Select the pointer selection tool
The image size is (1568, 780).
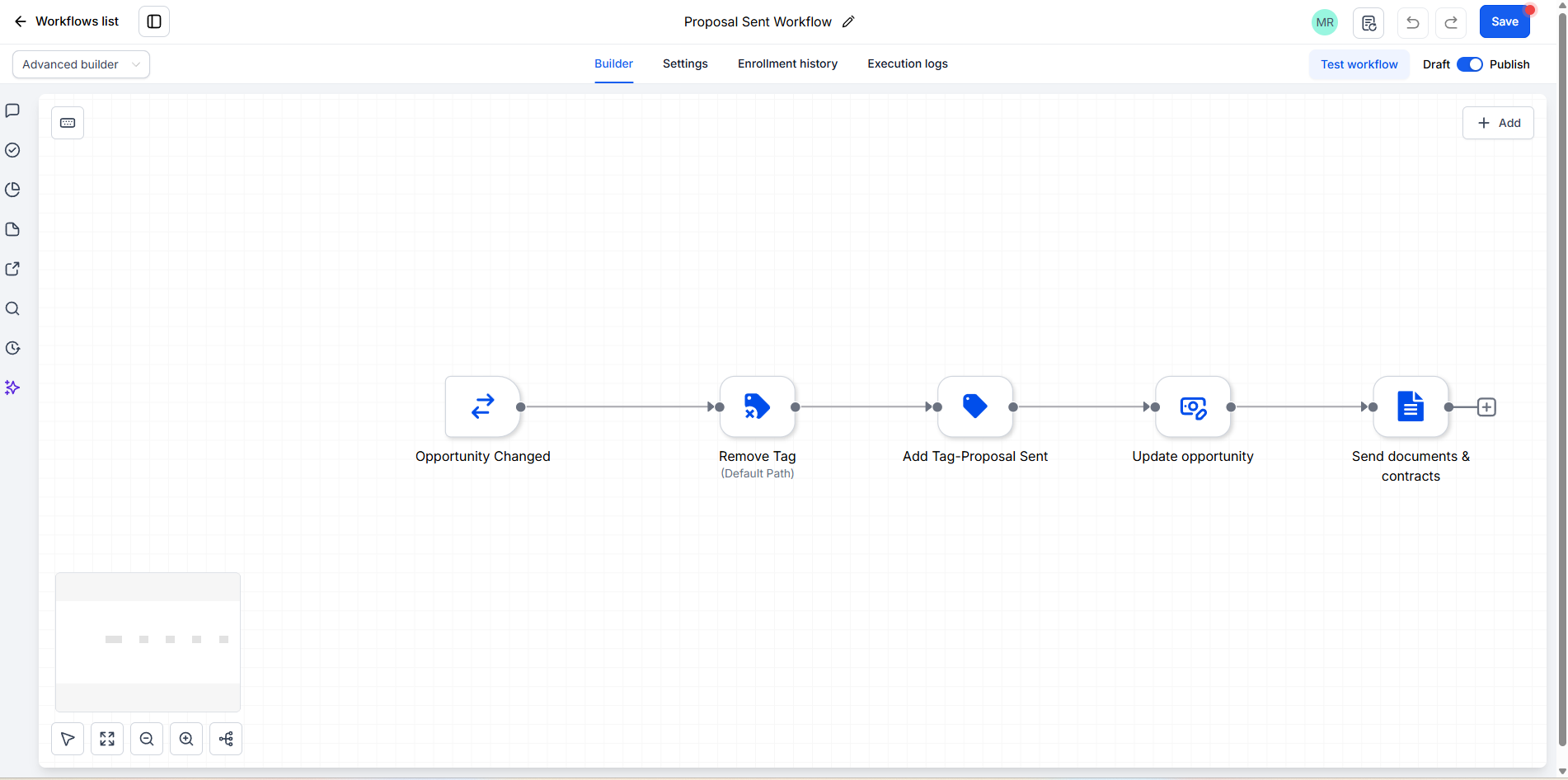coord(68,739)
